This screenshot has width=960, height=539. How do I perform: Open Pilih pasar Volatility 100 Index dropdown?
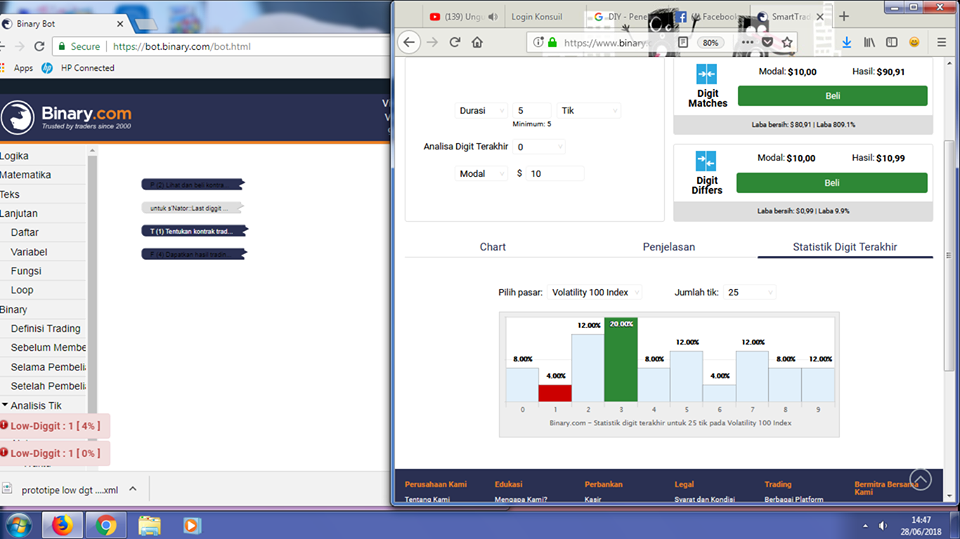click(594, 292)
